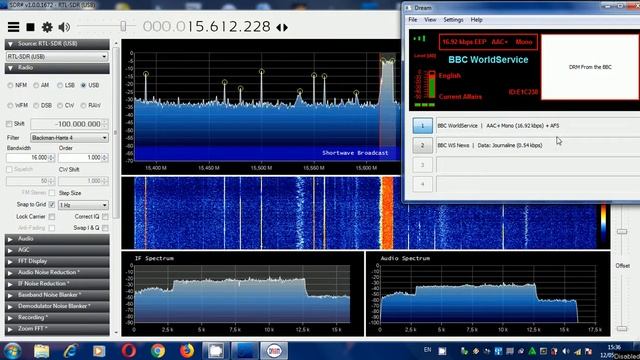Screen dimensions: 640x360
Task: Expand the IF Noise Reduction panel
Action: [x=57, y=284]
